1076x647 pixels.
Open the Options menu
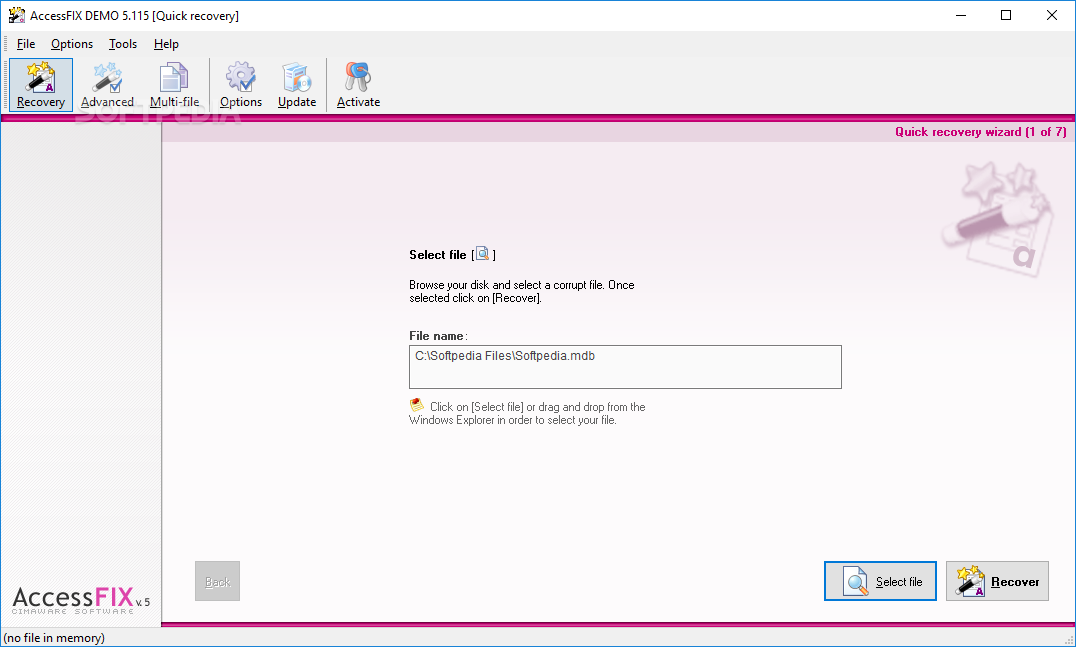pos(72,44)
